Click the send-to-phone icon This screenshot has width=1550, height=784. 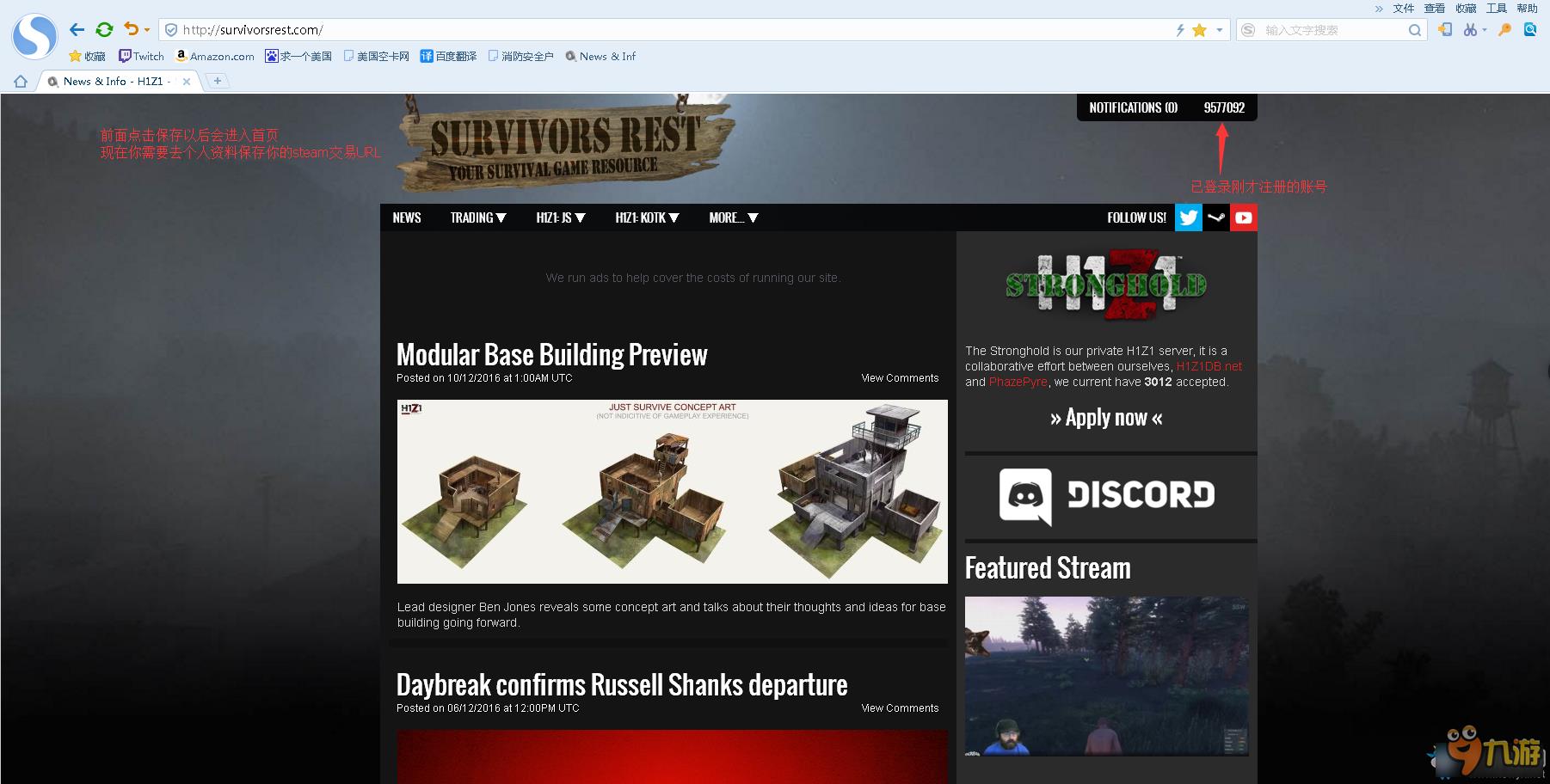1445,29
